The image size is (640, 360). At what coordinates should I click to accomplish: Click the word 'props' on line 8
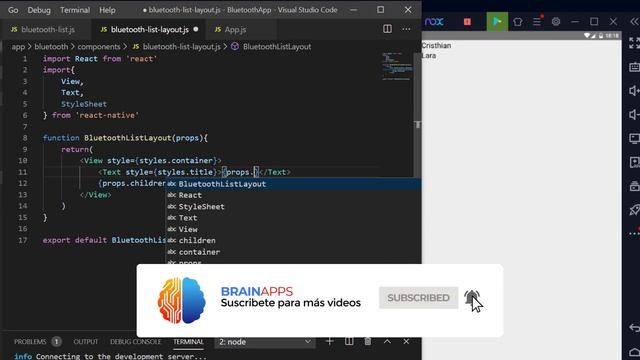pos(187,138)
